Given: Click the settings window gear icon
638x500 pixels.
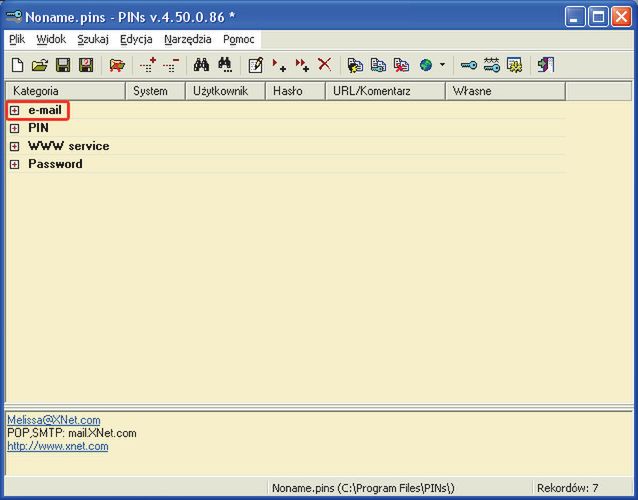Looking at the screenshot, I should (515, 65).
